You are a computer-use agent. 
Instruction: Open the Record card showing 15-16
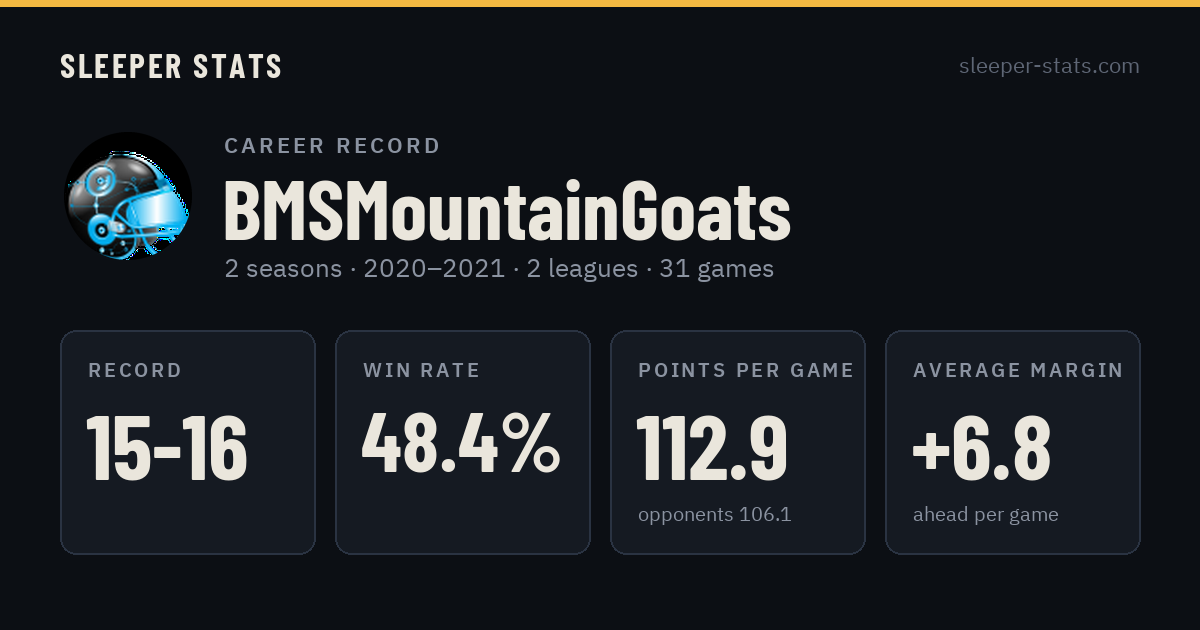[188, 442]
